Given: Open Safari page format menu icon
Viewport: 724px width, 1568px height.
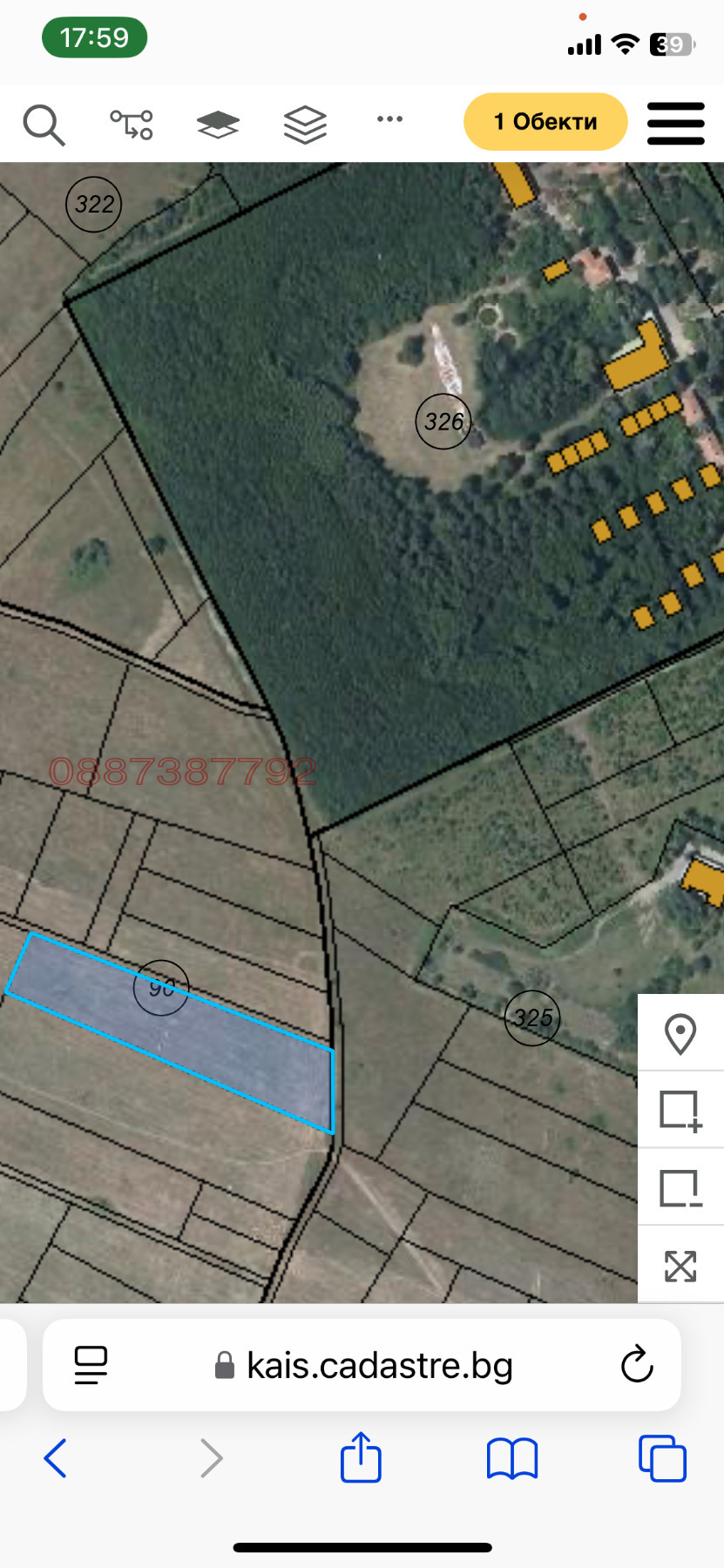Looking at the screenshot, I should click(x=91, y=1365).
